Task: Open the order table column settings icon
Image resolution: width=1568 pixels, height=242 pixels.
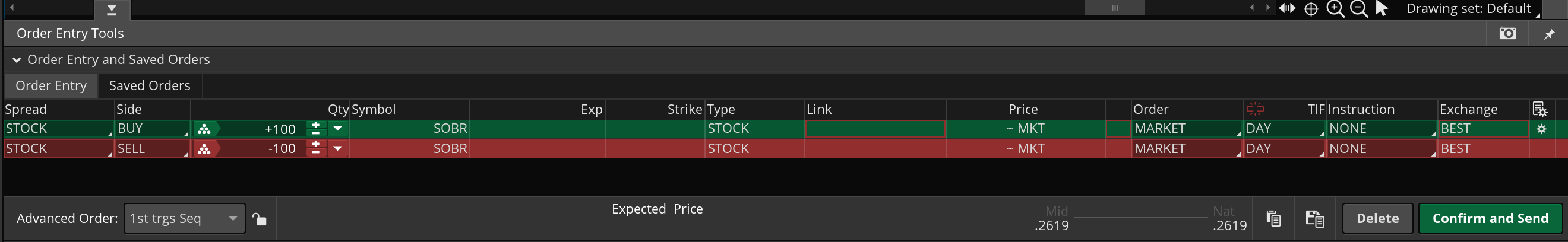Action: pyautogui.click(x=1539, y=110)
